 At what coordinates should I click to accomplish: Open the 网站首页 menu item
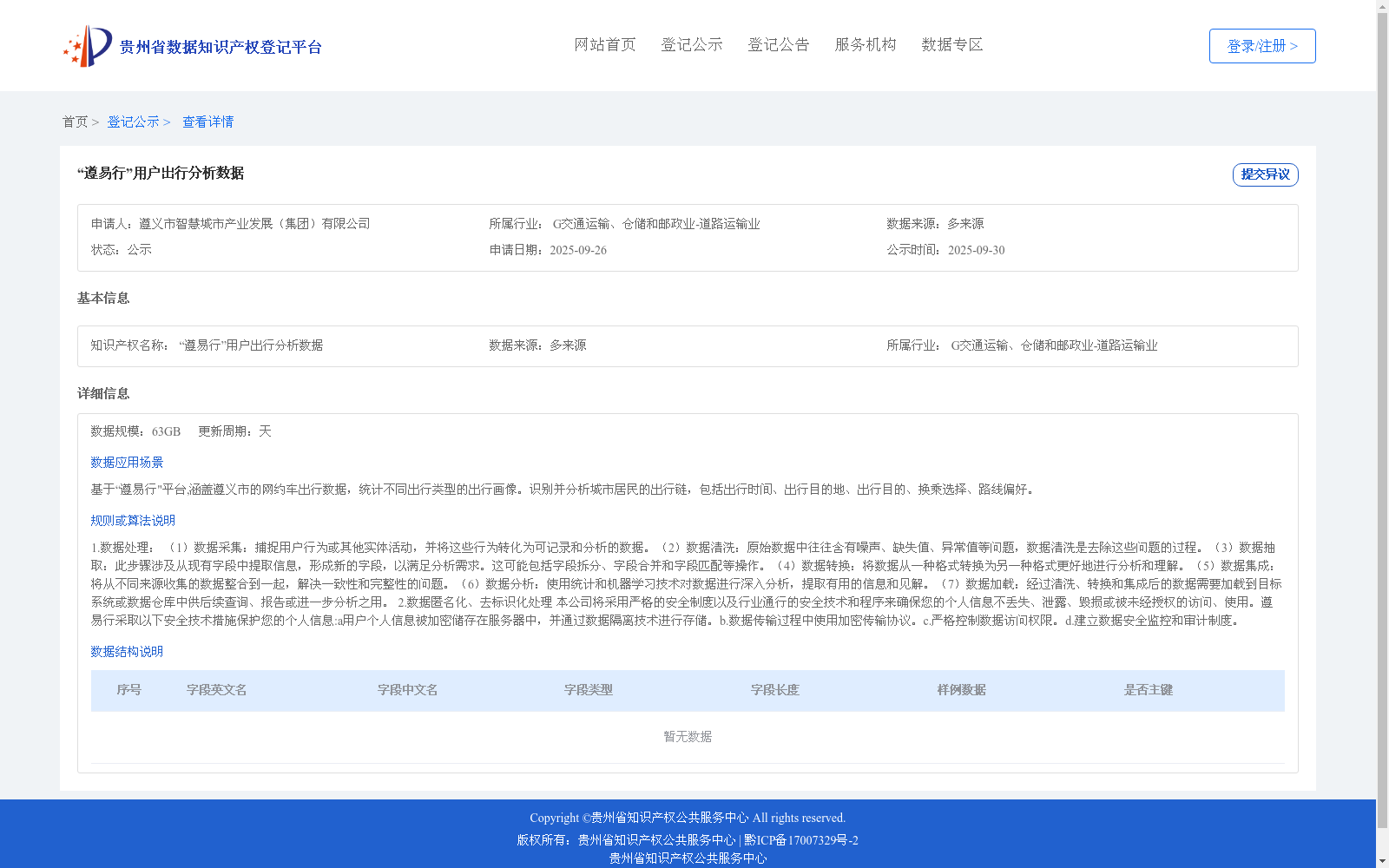click(605, 45)
